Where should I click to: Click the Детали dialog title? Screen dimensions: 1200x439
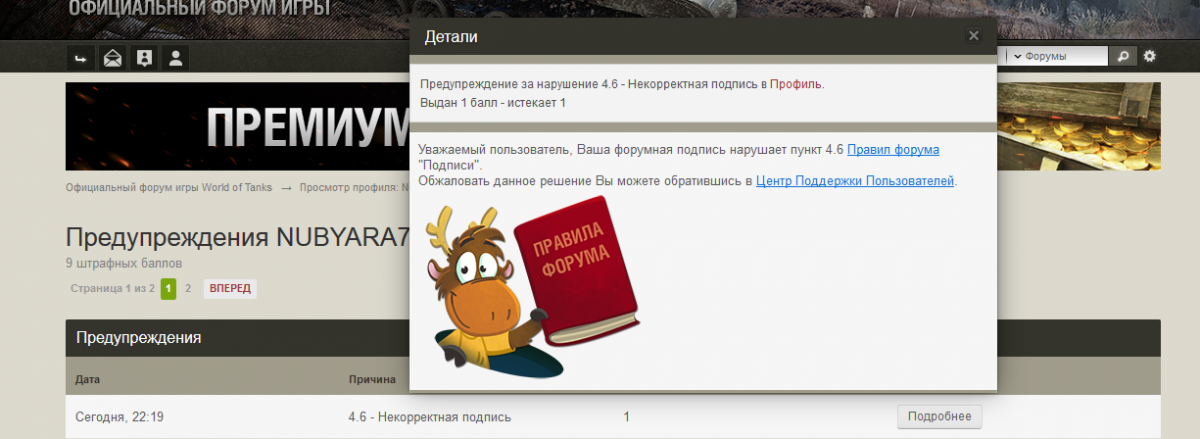(x=451, y=37)
